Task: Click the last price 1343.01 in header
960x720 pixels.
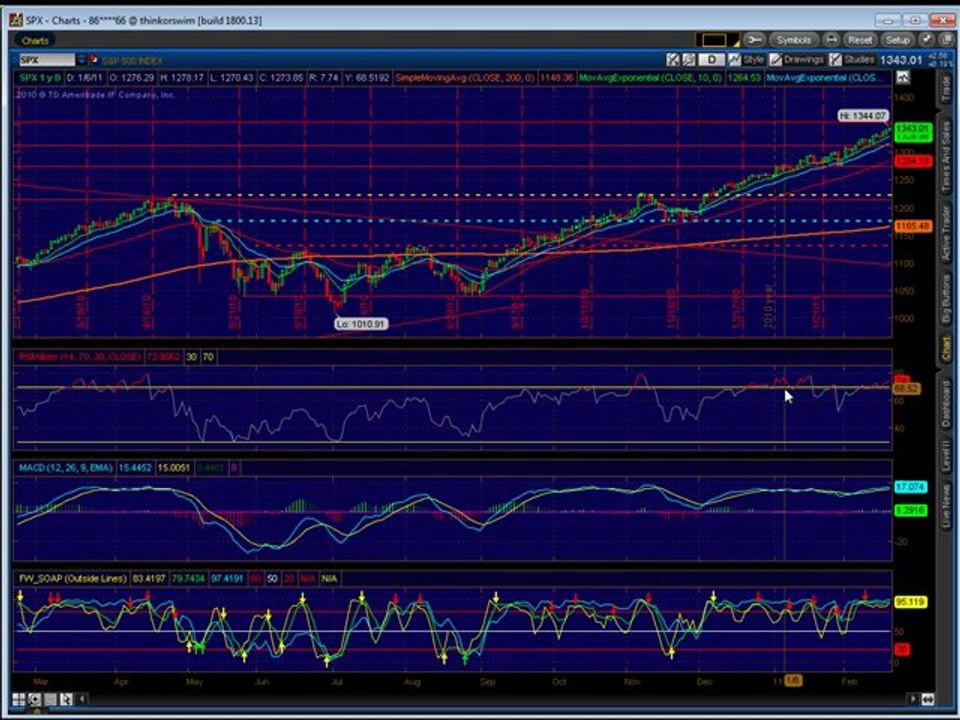Action: [x=901, y=60]
